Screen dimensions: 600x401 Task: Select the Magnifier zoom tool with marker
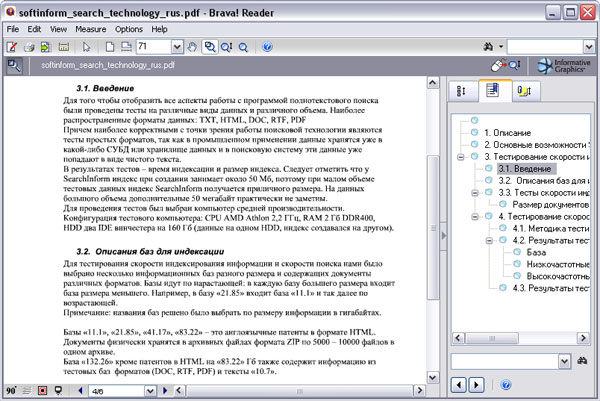[x=227, y=47]
